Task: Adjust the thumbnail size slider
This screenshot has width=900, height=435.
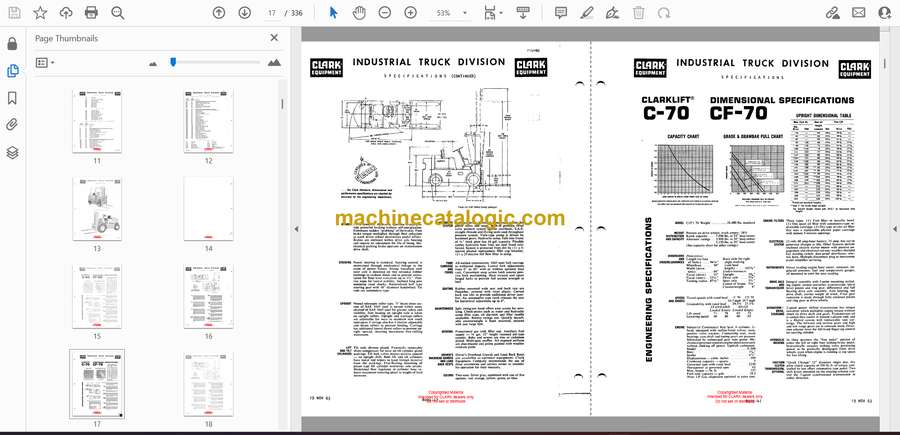Action: [x=173, y=62]
